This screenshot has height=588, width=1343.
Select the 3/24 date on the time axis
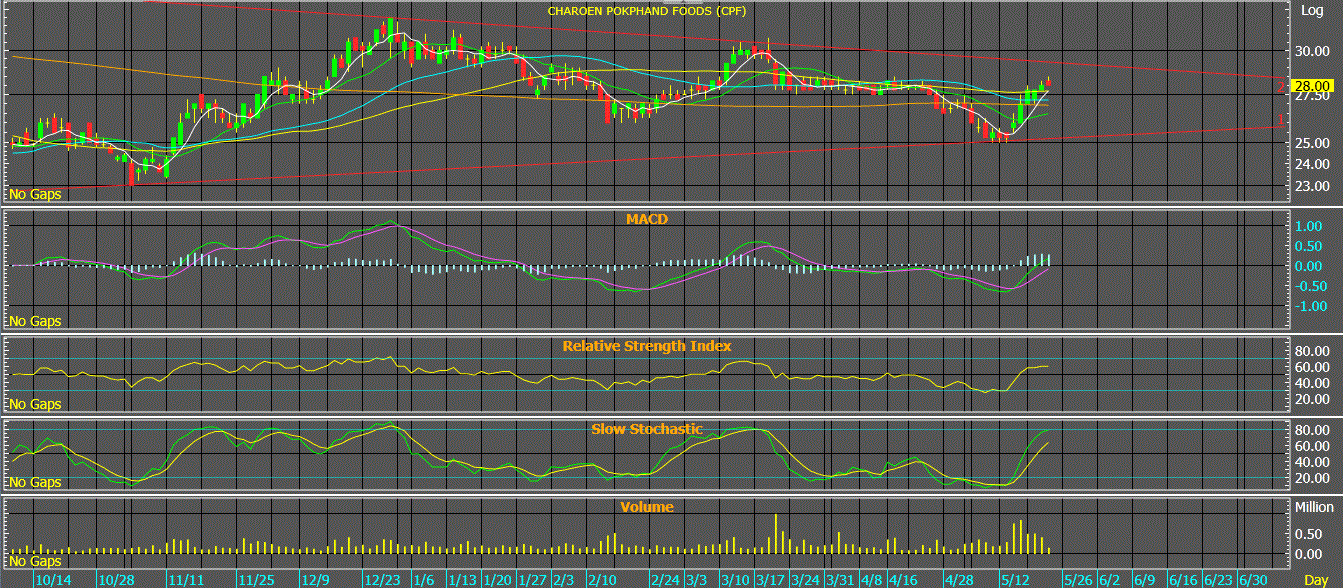(x=805, y=580)
